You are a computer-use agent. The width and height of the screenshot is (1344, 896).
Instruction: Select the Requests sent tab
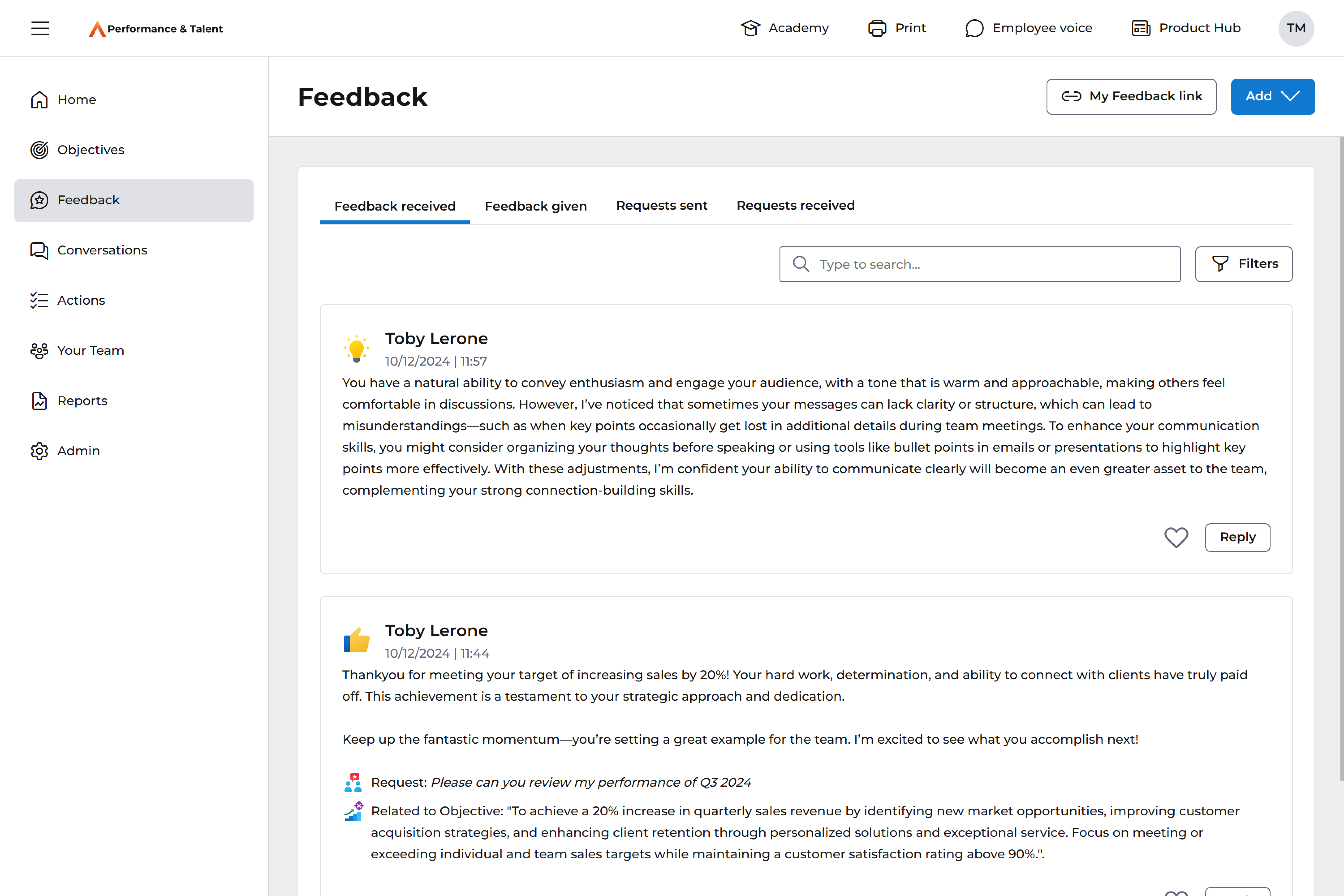point(662,206)
